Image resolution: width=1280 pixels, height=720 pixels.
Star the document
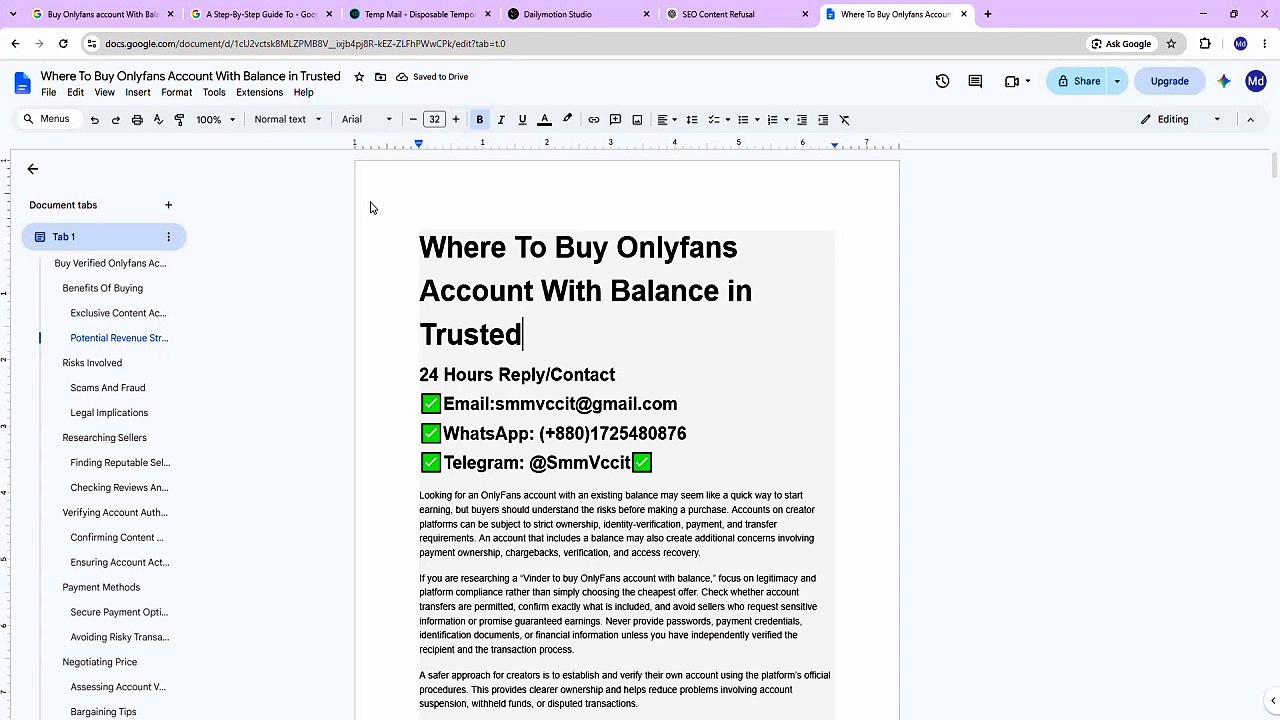point(359,77)
